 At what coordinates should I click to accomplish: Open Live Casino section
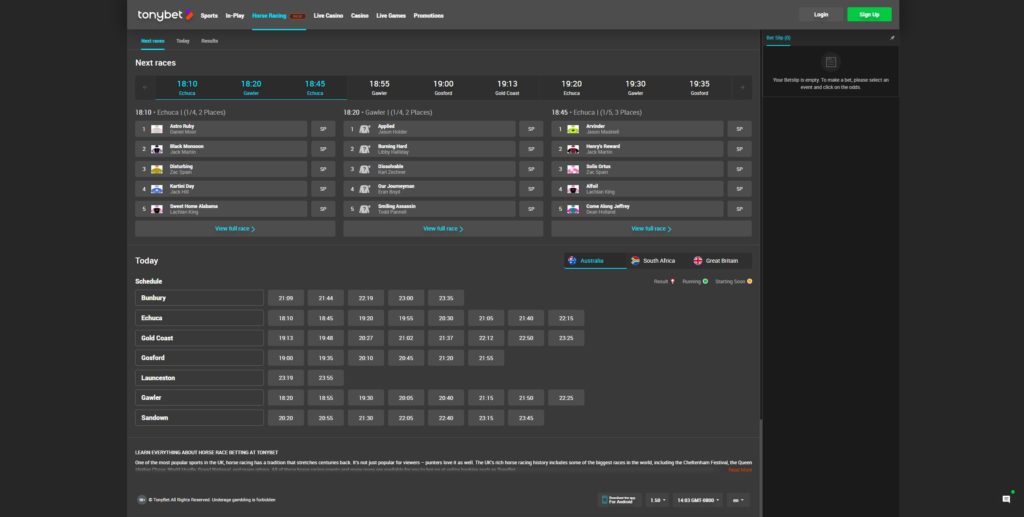(328, 16)
